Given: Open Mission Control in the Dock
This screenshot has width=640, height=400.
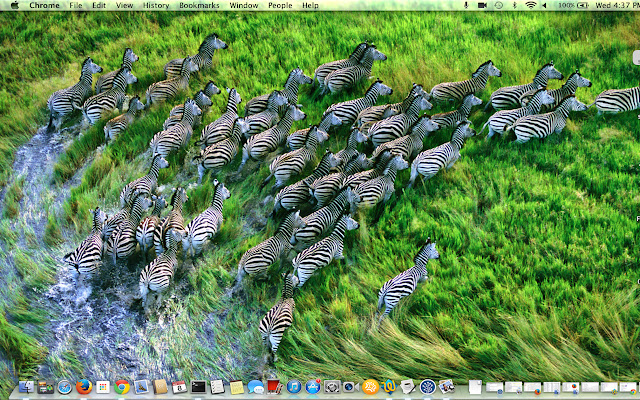Looking at the screenshot, I should point(45,387).
